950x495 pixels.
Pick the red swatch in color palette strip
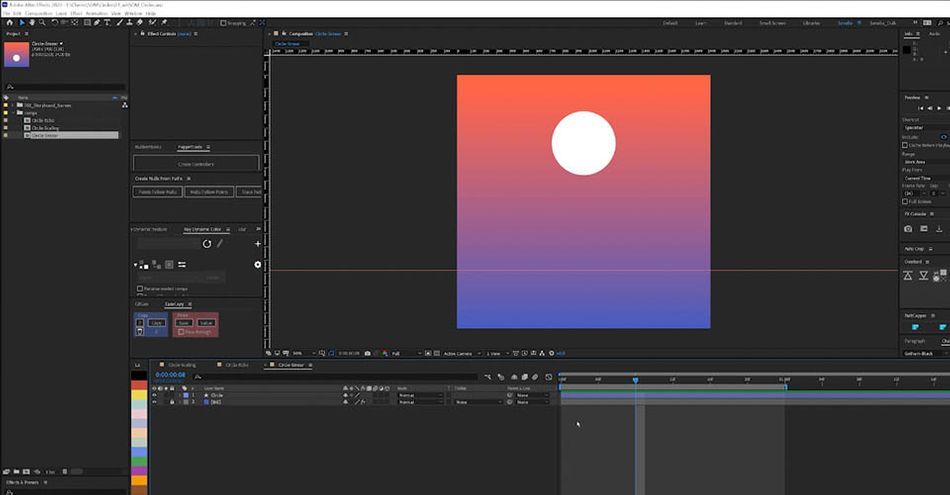(x=139, y=385)
